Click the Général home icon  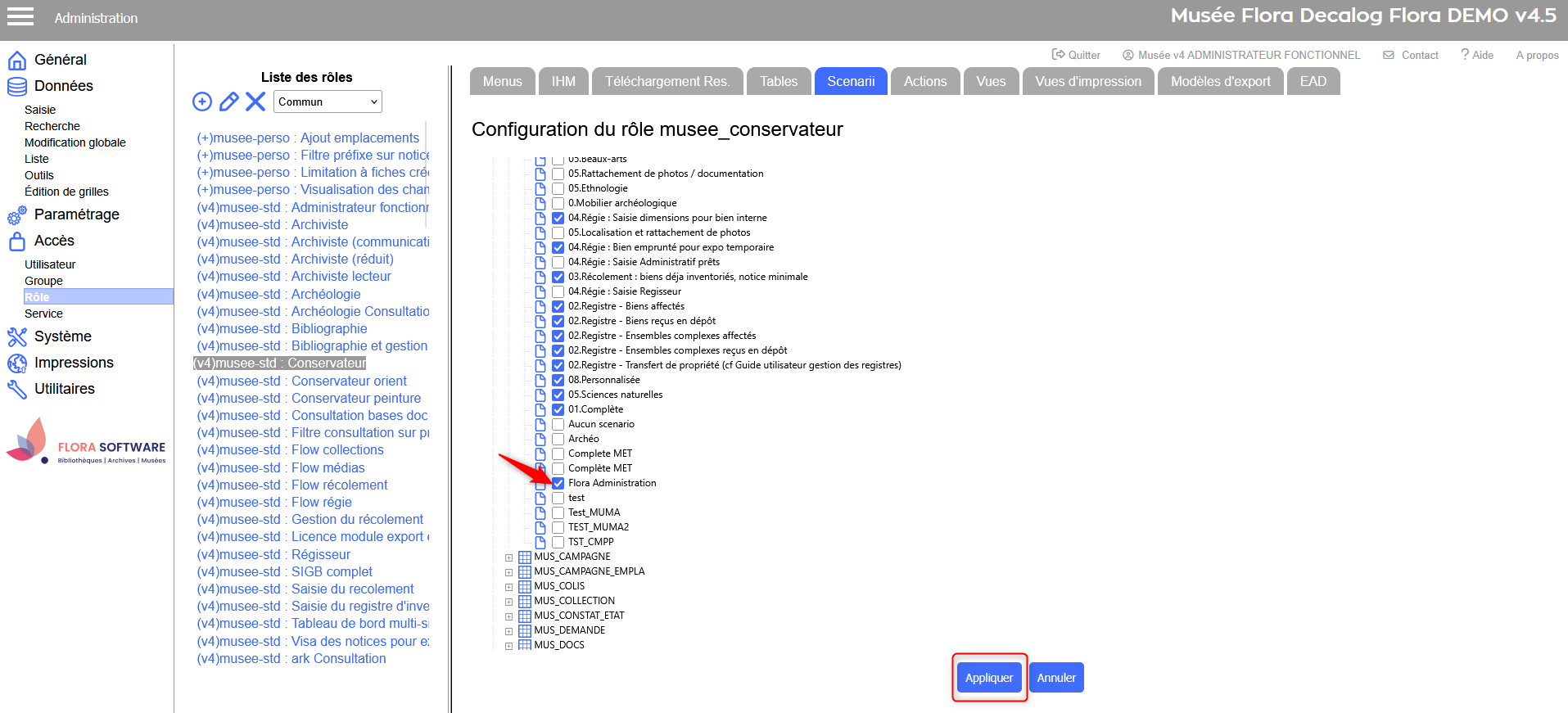(x=16, y=61)
